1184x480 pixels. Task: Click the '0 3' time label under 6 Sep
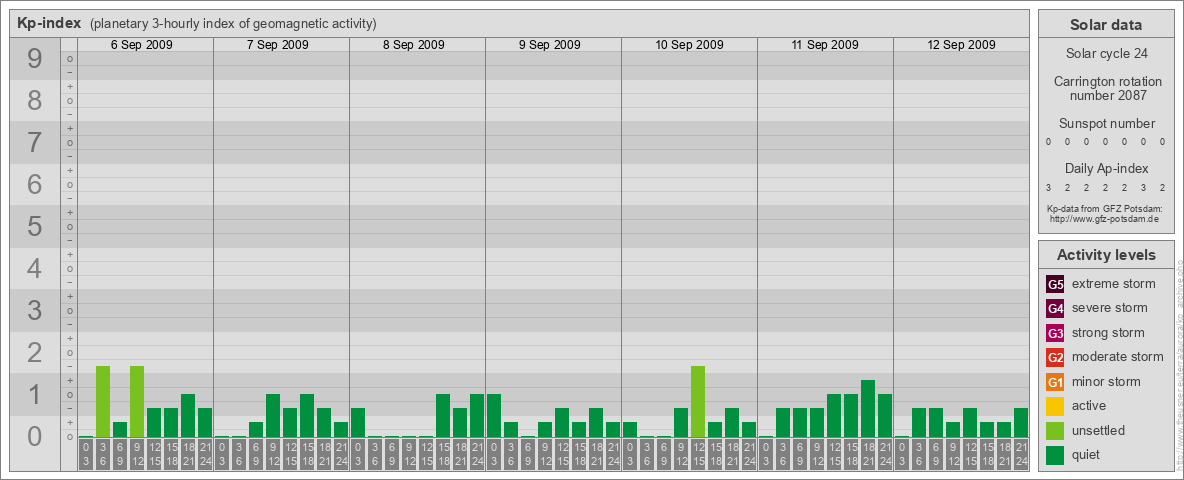(x=86, y=455)
